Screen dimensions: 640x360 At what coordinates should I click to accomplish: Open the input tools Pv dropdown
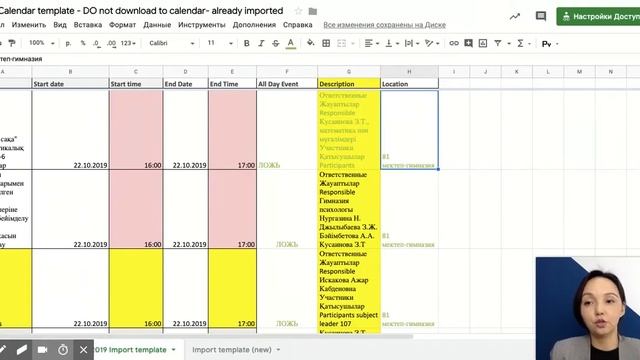tap(550, 44)
